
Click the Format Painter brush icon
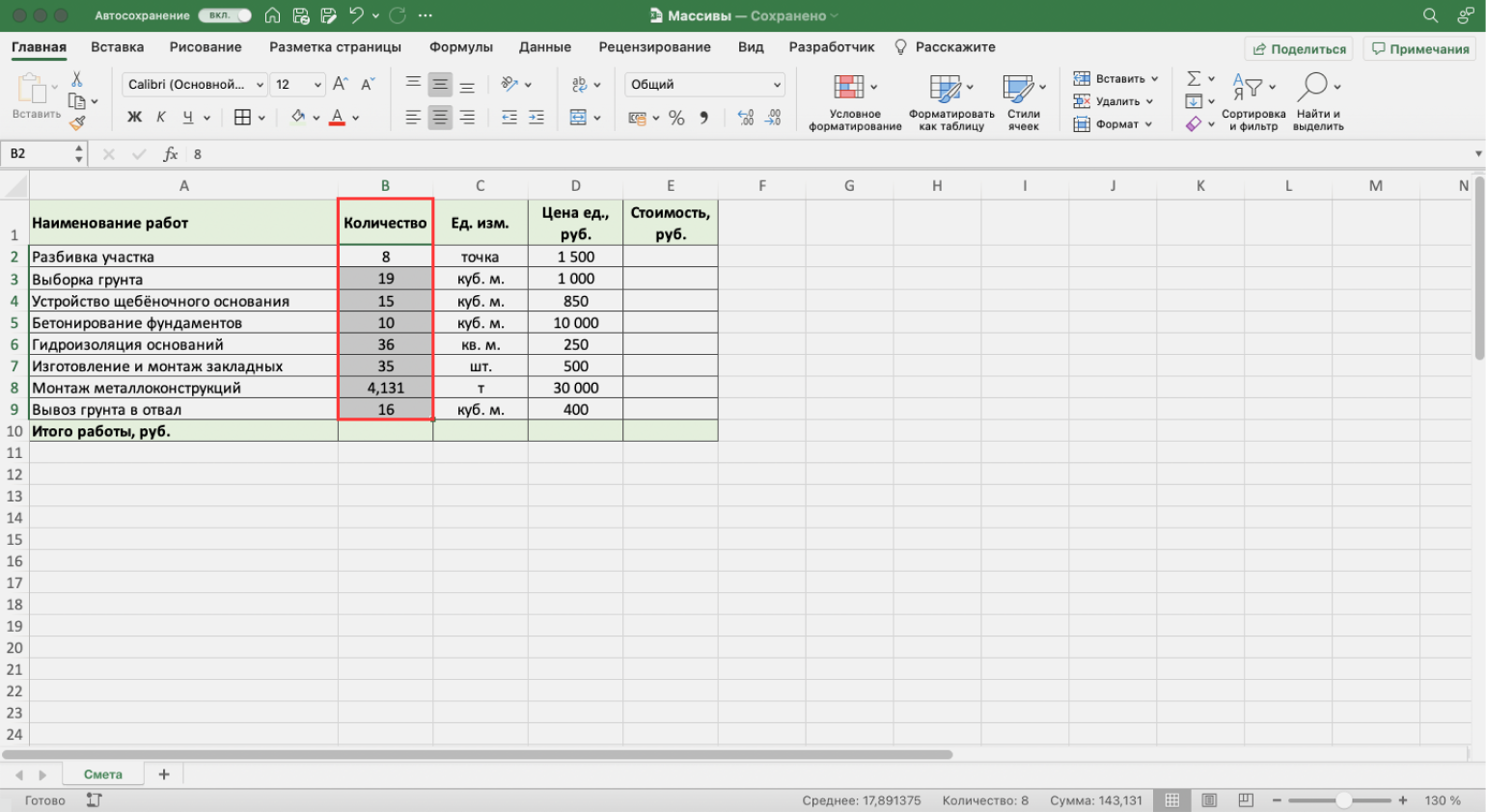click(77, 122)
